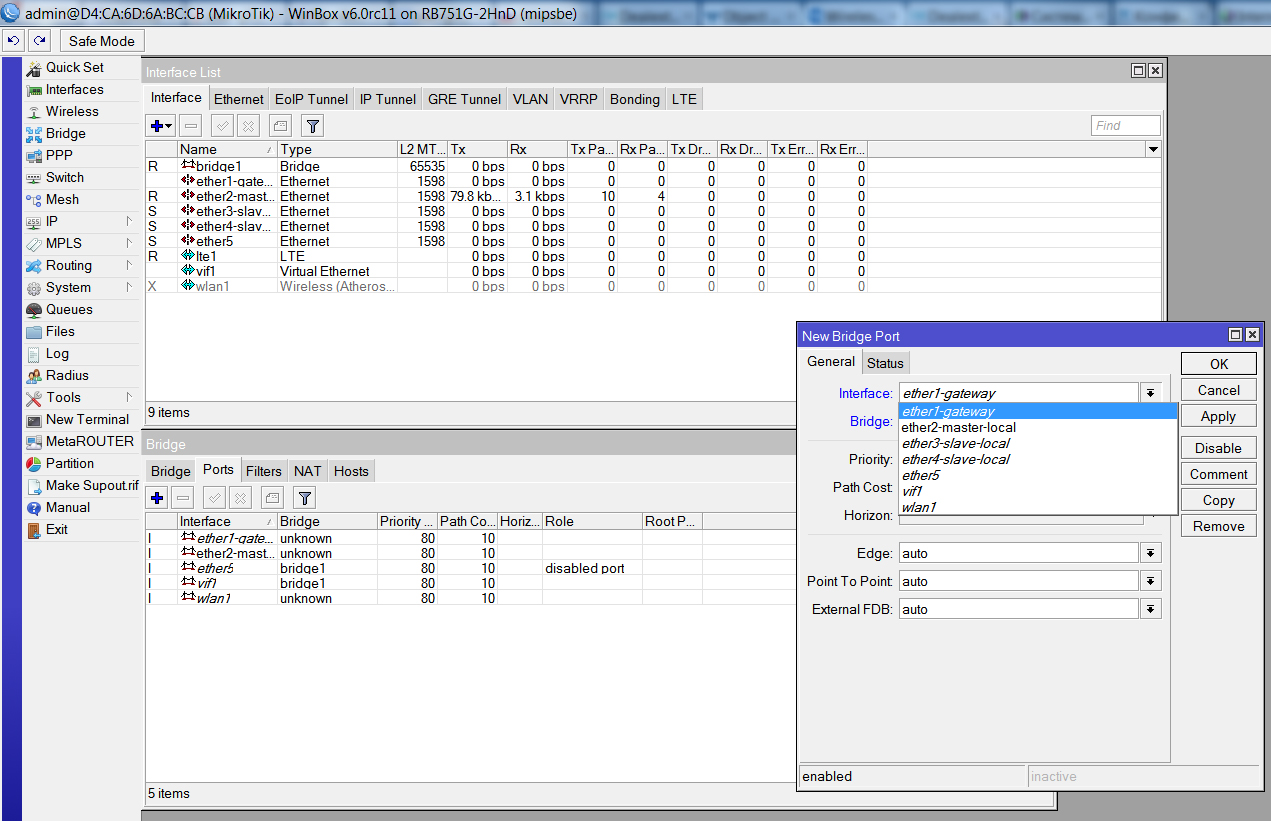Click the Apply button in New Bridge Port

click(1218, 416)
